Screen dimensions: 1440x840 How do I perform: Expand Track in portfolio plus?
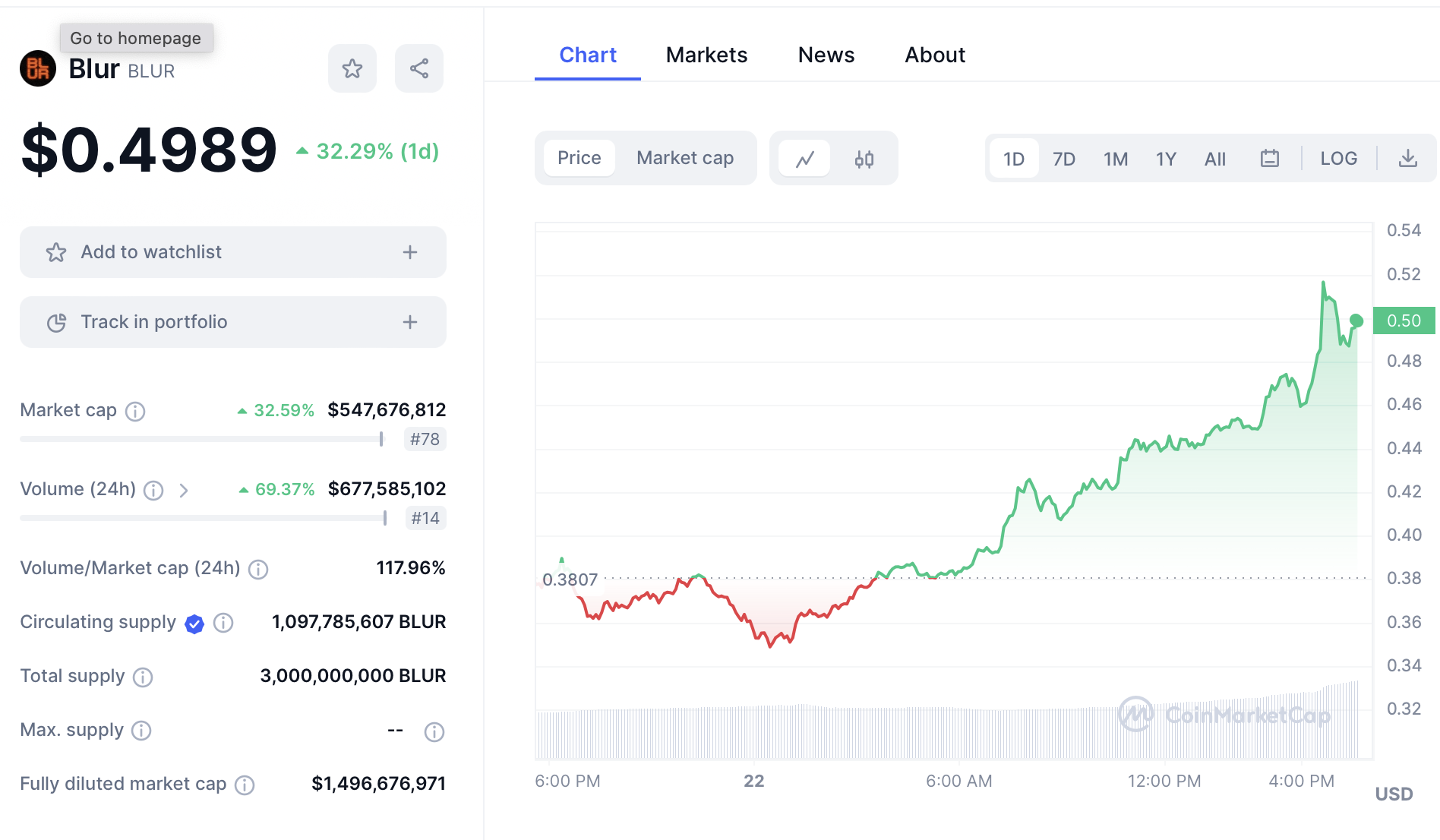(410, 322)
